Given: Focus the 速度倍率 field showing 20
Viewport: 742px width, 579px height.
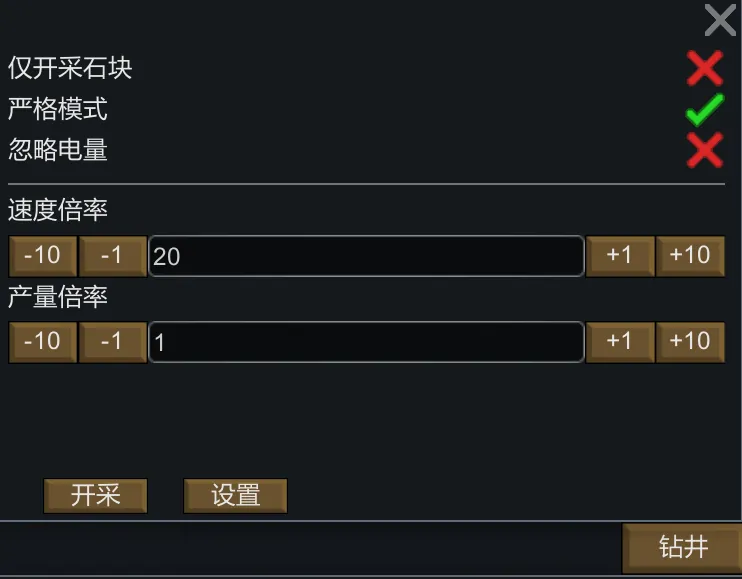Looking at the screenshot, I should click(366, 256).
